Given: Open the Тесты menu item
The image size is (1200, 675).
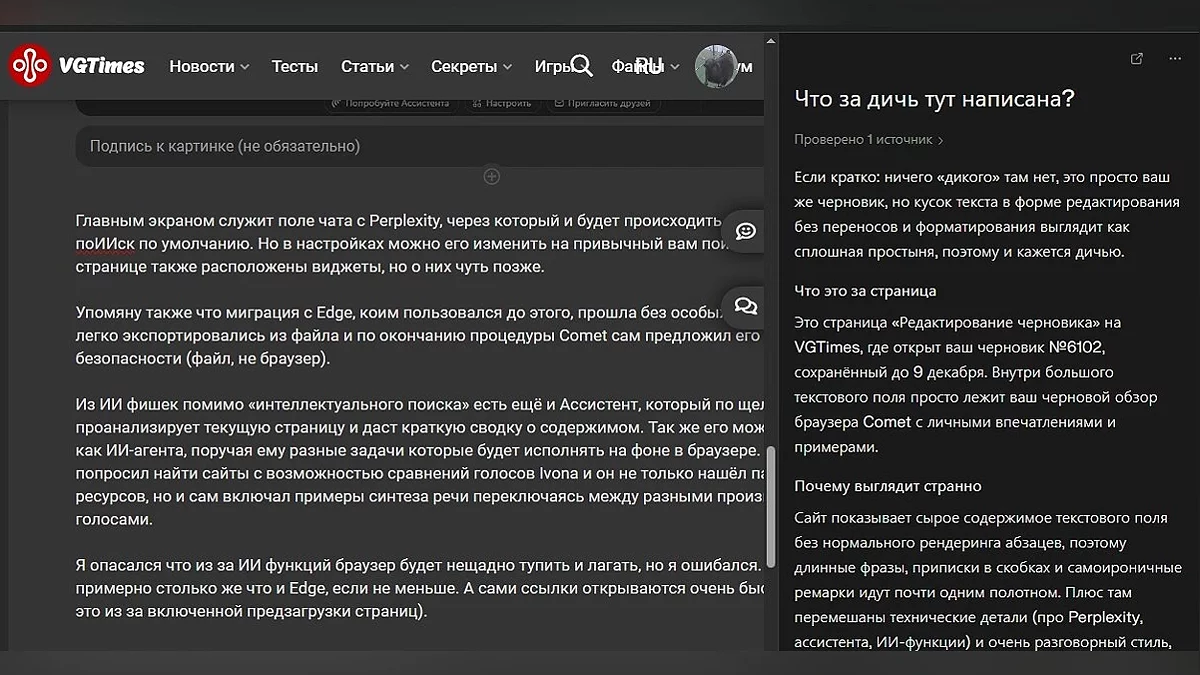Looking at the screenshot, I should click(x=294, y=67).
